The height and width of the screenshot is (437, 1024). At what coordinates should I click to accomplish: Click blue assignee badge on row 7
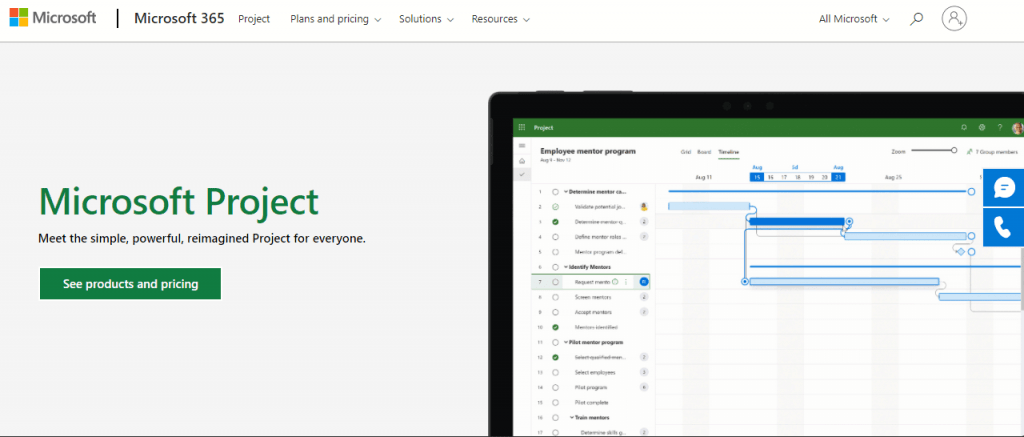644,282
